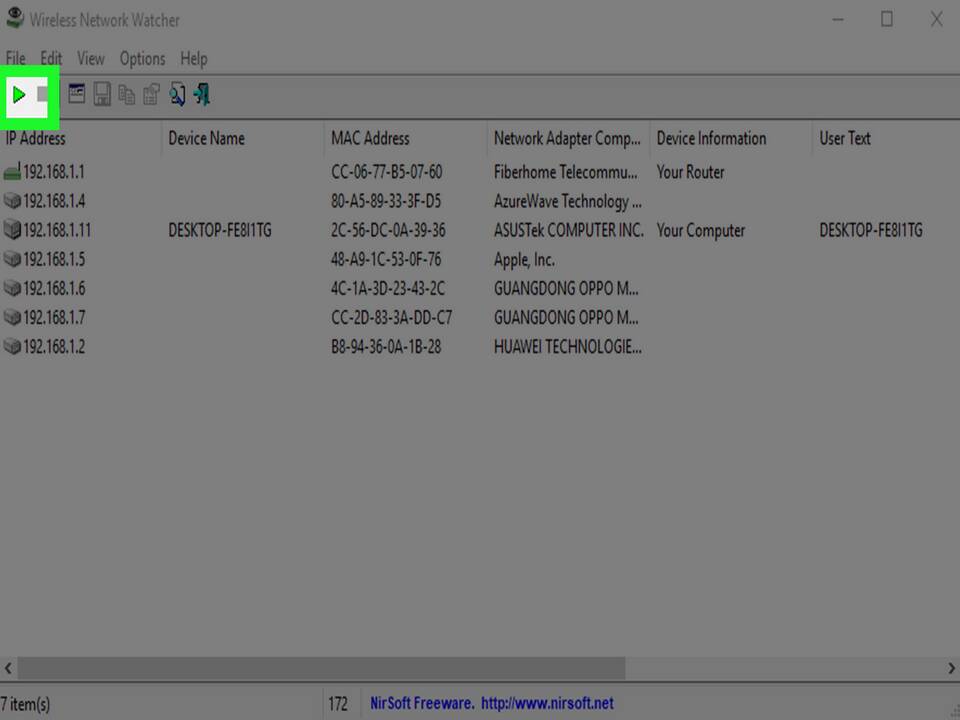This screenshot has height=720, width=960.
Task: Click MAC address B8-94-36-0A-1B-28
Action: 386,347
